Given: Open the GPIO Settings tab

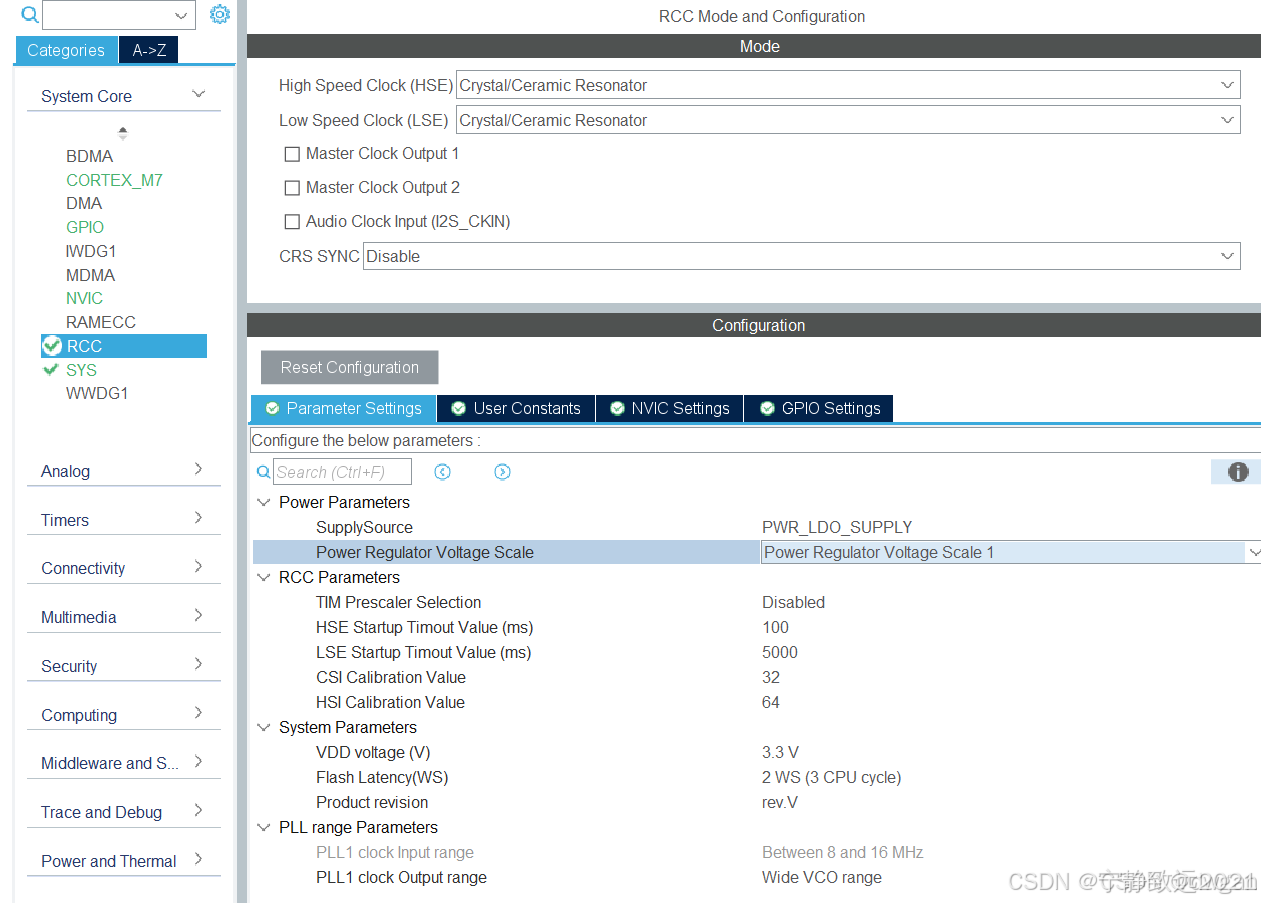Looking at the screenshot, I should 819,408.
